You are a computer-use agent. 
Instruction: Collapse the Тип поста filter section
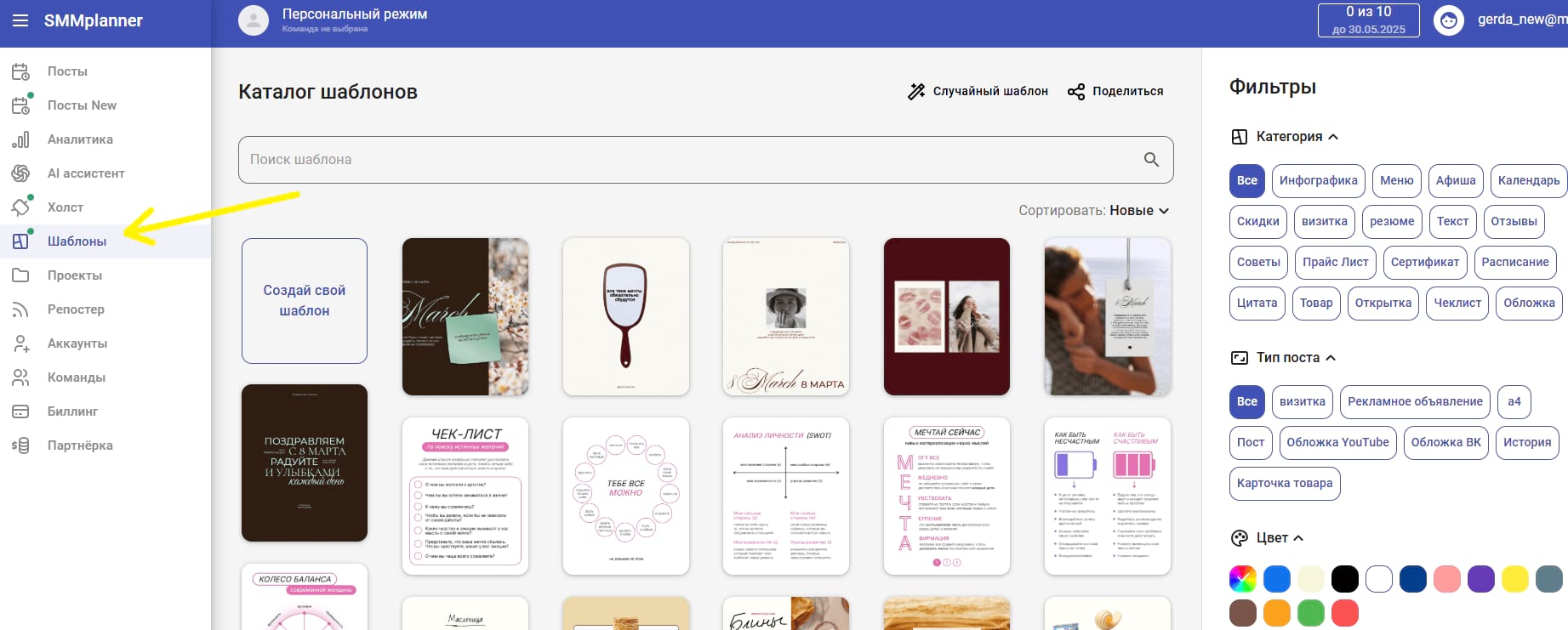[1331, 358]
